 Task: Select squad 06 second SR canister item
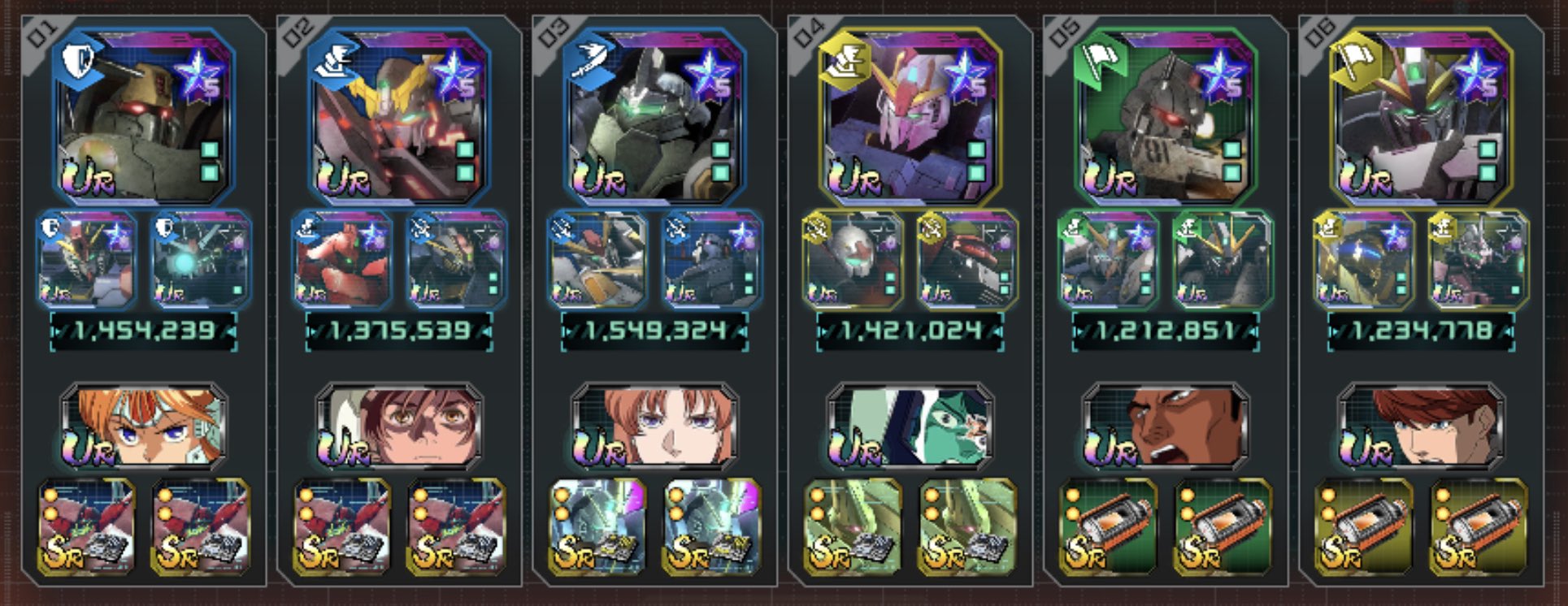1478,526
